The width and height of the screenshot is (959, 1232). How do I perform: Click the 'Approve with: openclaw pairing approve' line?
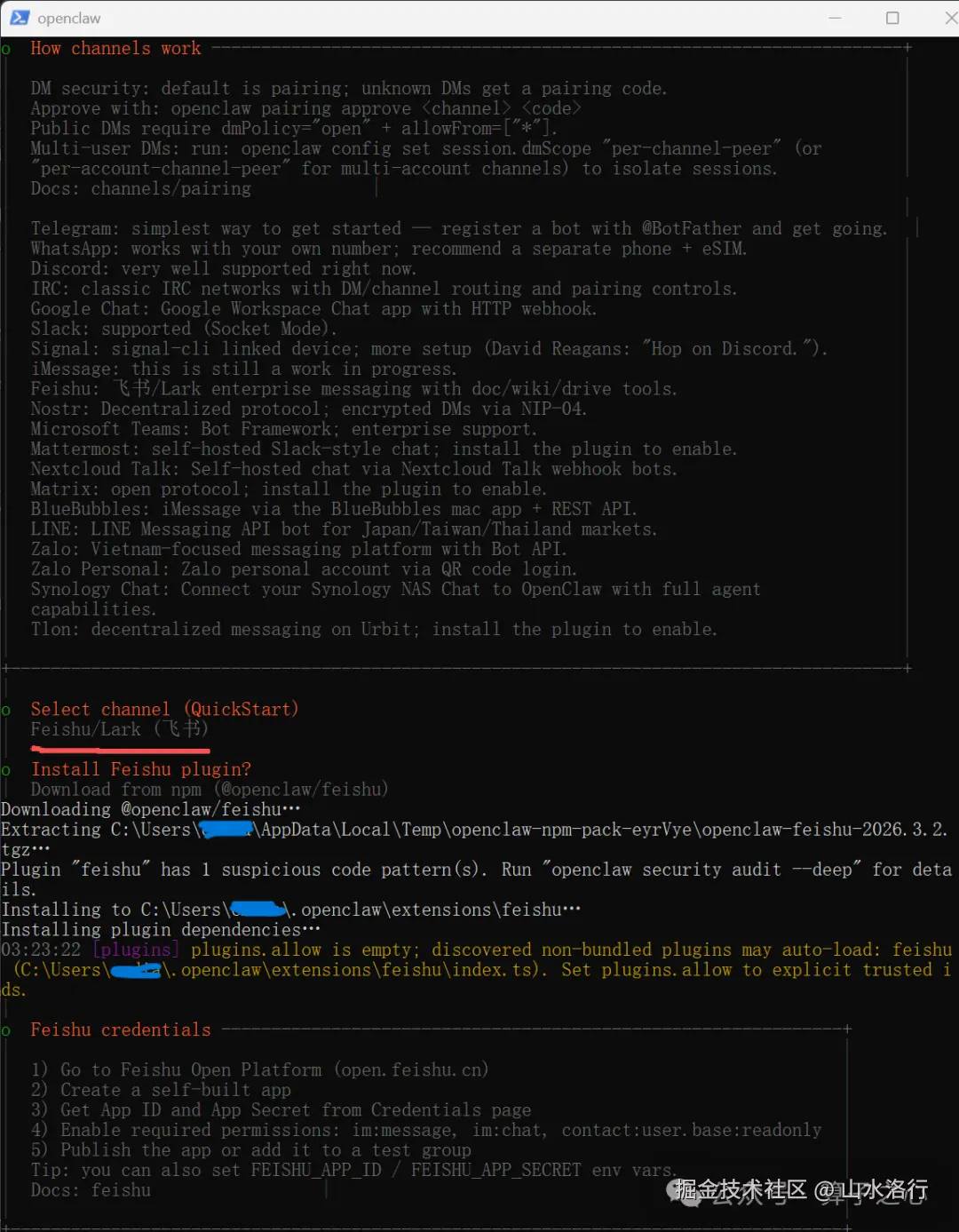(306, 108)
